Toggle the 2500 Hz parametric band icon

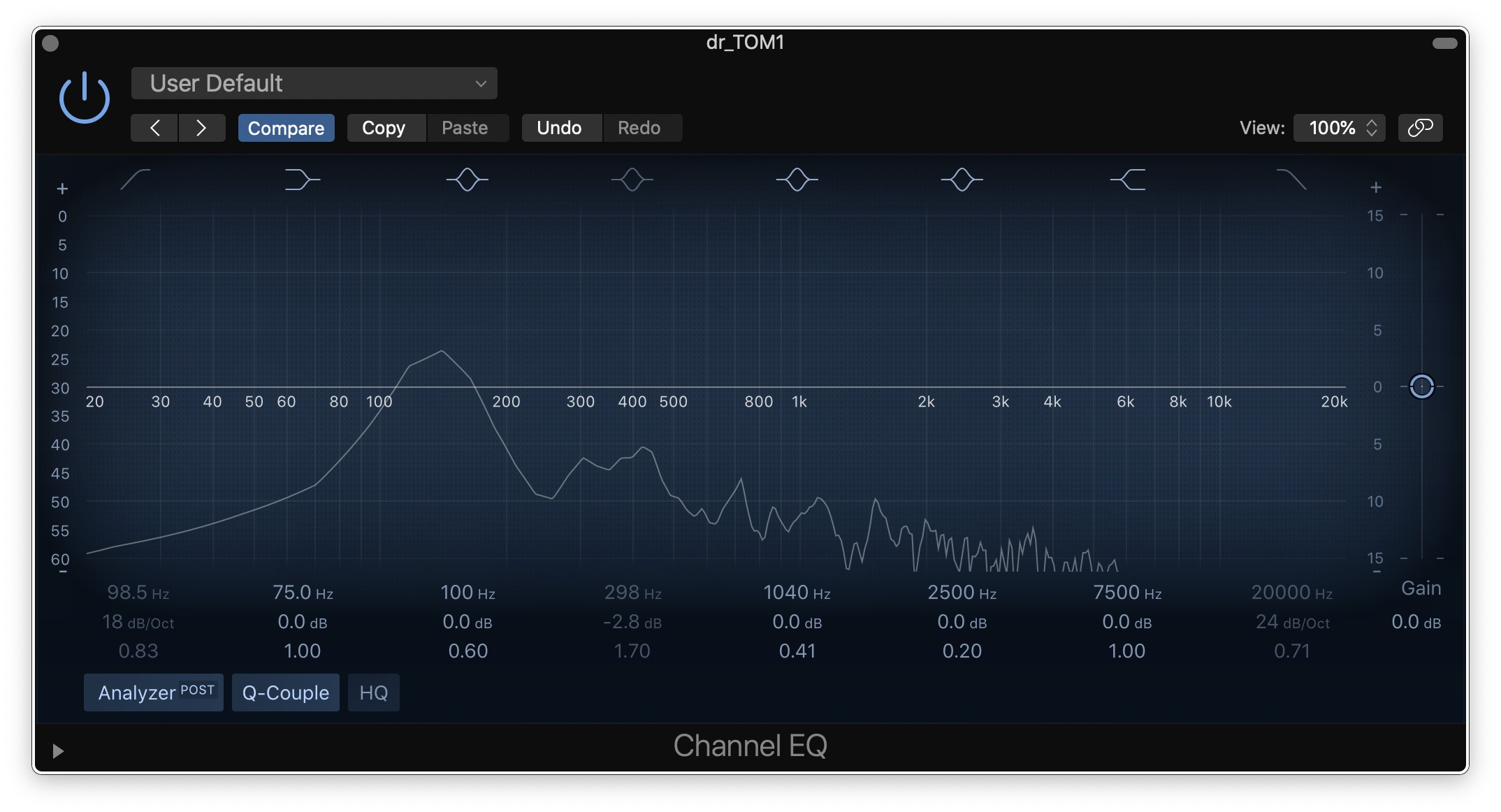[962, 180]
